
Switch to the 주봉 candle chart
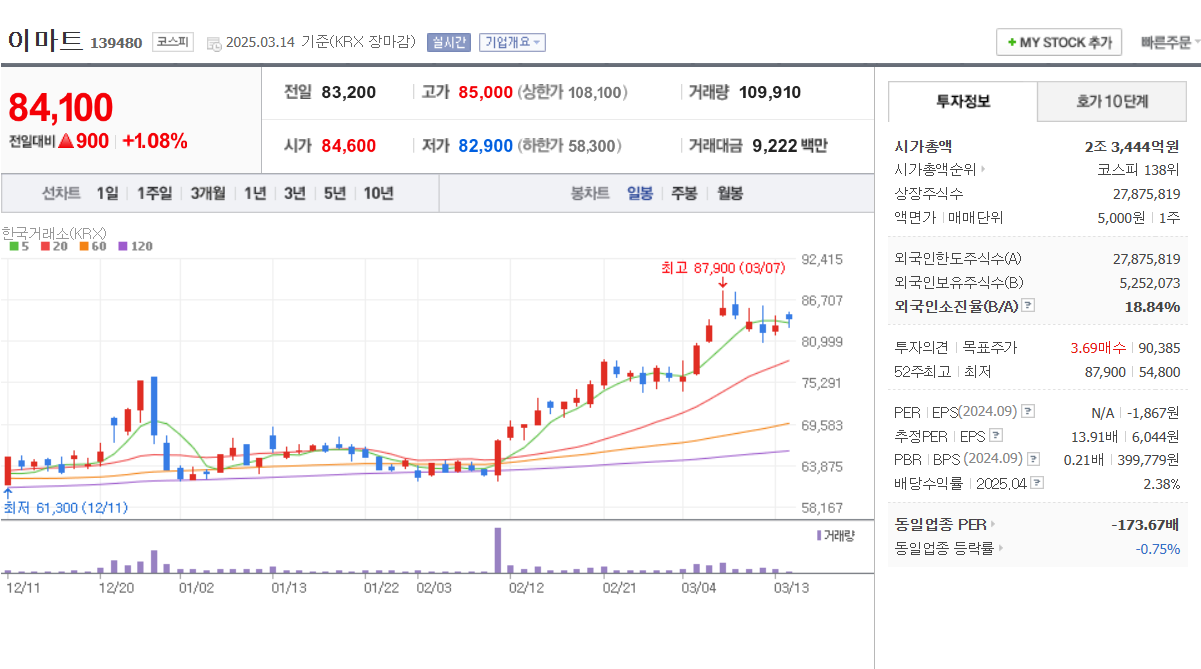point(684,193)
